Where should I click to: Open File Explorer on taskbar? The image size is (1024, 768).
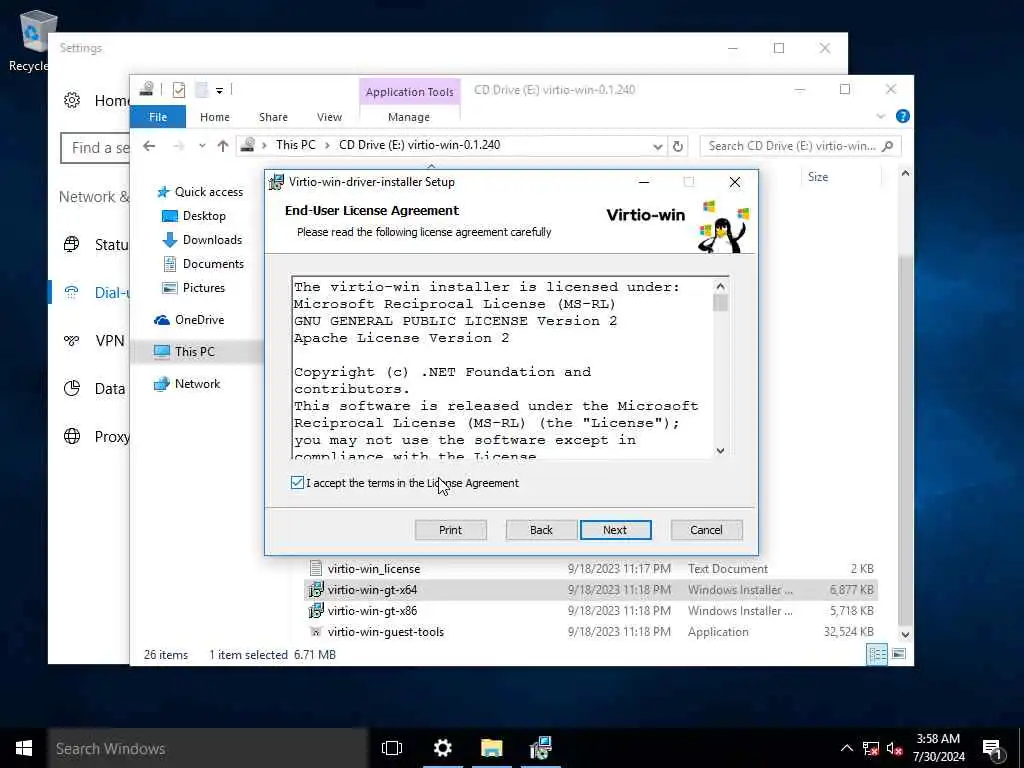pyautogui.click(x=492, y=748)
